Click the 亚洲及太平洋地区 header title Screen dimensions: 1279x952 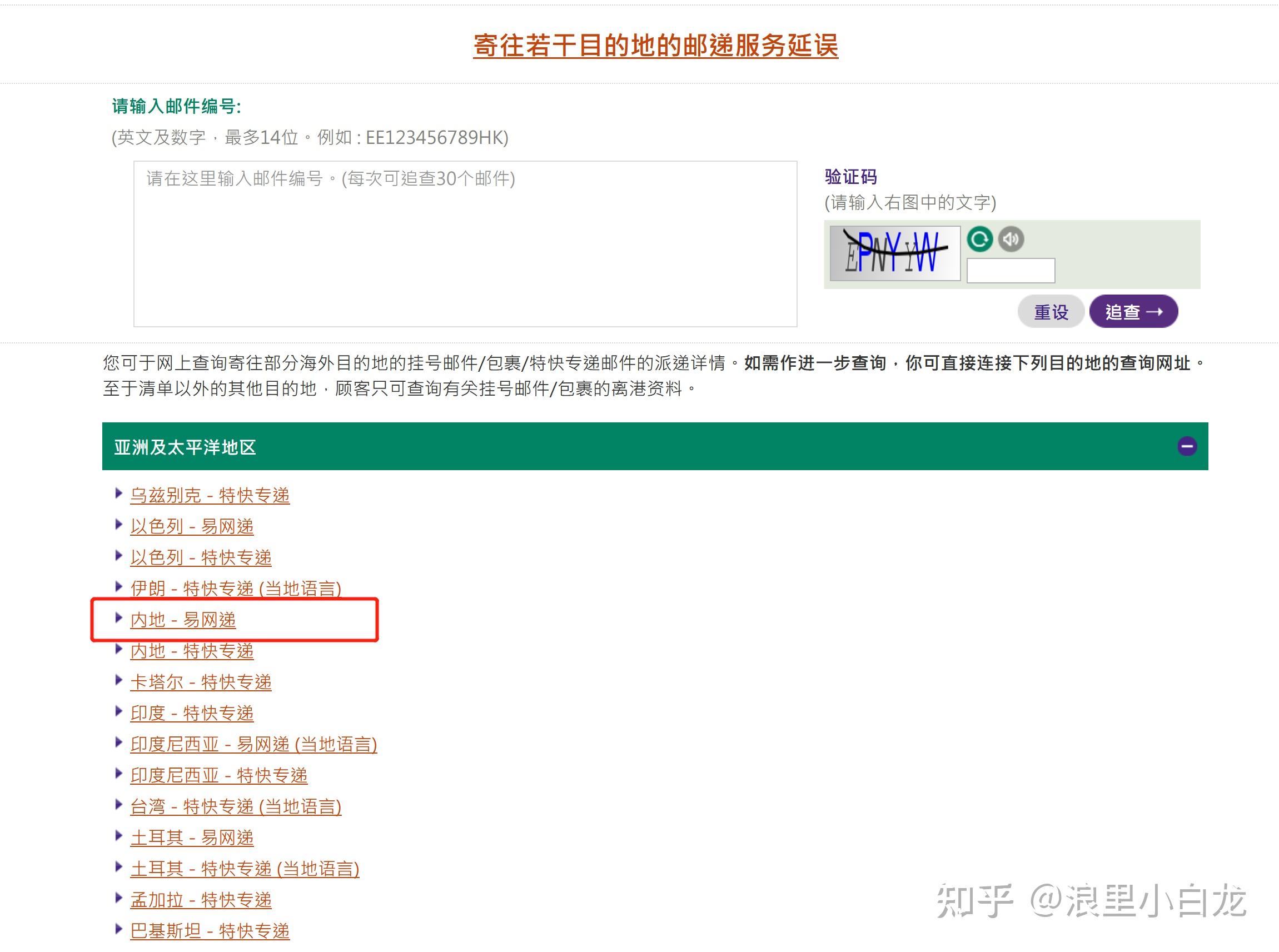tap(185, 447)
